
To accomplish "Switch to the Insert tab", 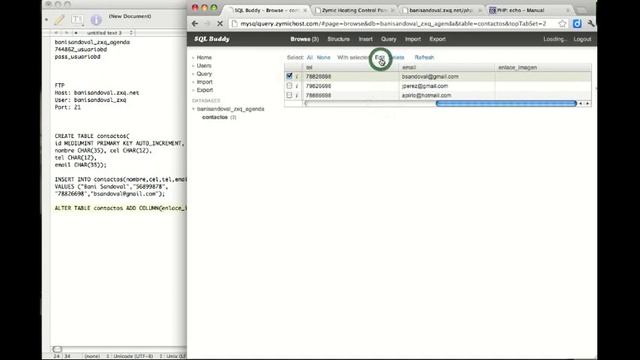I will pyautogui.click(x=365, y=39).
